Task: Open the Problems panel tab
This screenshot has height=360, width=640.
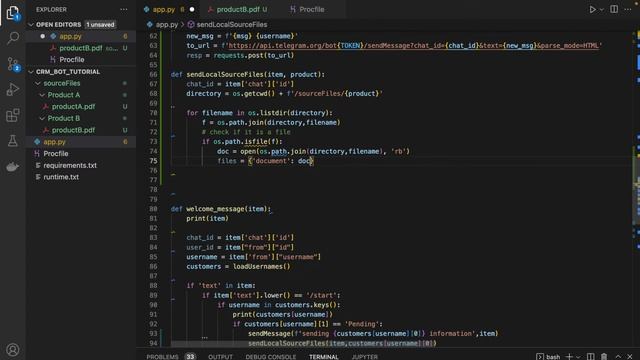Action: (x=162, y=356)
